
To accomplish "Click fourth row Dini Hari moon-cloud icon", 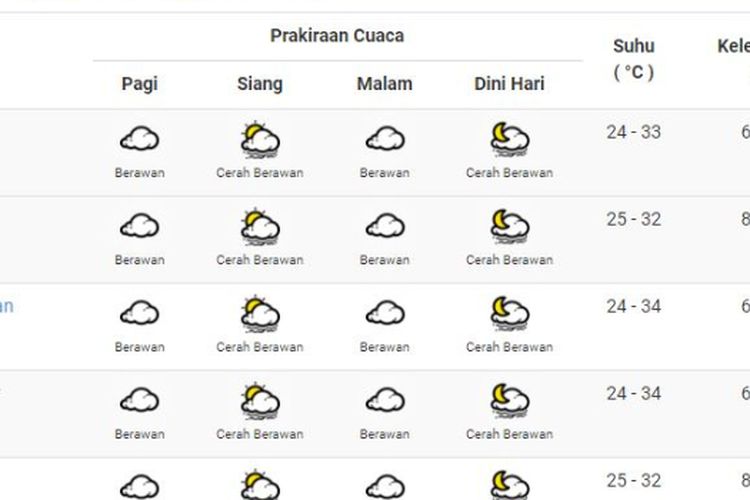I will point(509,401).
